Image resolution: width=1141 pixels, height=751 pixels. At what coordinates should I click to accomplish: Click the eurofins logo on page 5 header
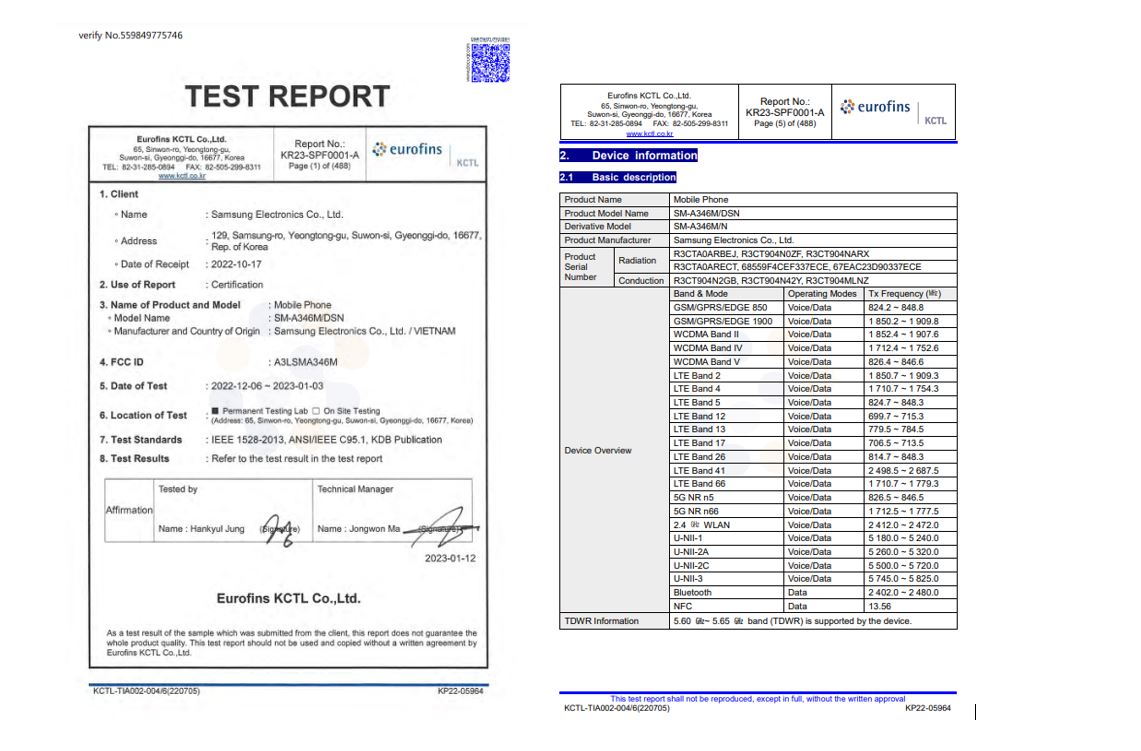tap(875, 107)
